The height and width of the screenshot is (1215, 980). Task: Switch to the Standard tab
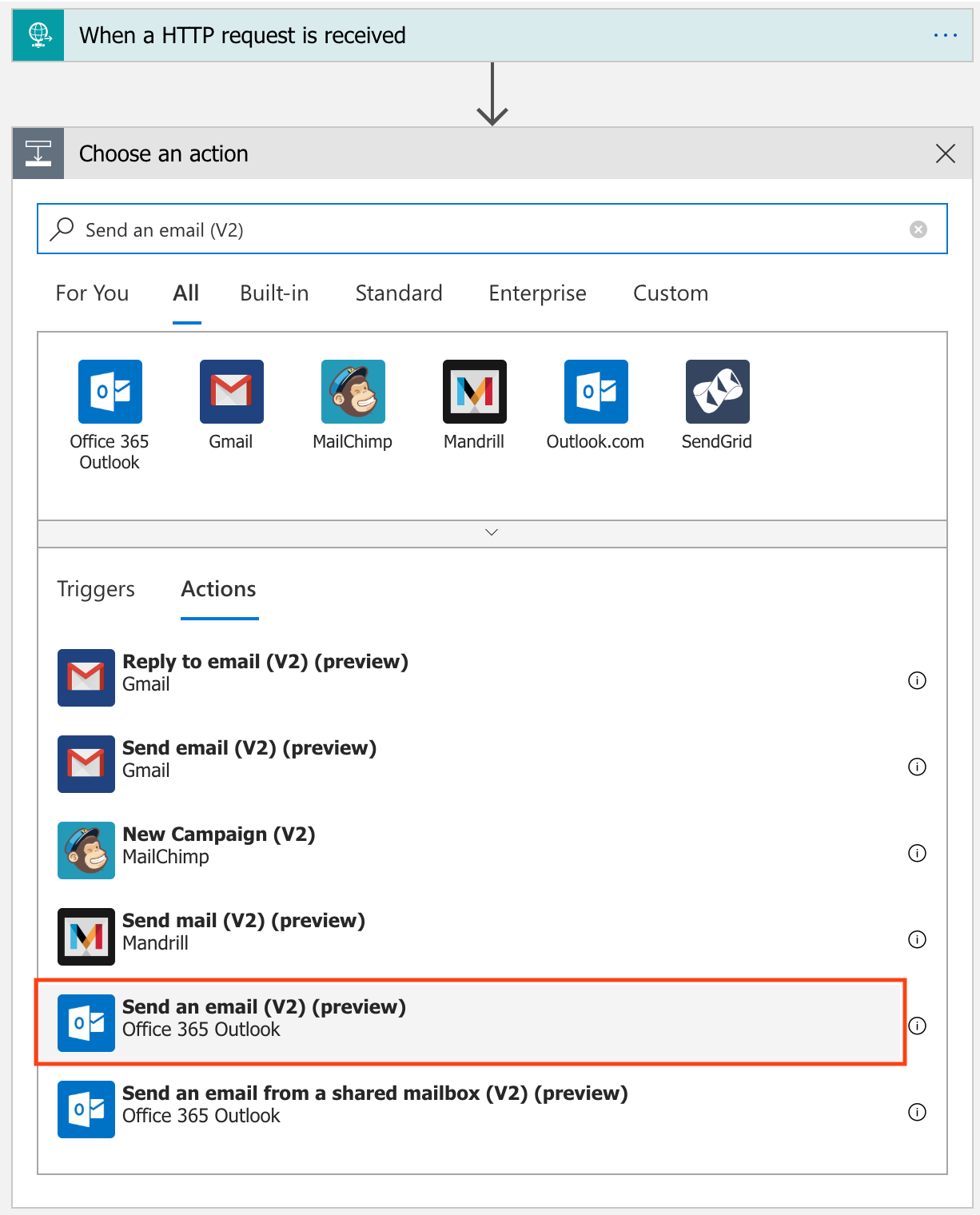pos(399,293)
